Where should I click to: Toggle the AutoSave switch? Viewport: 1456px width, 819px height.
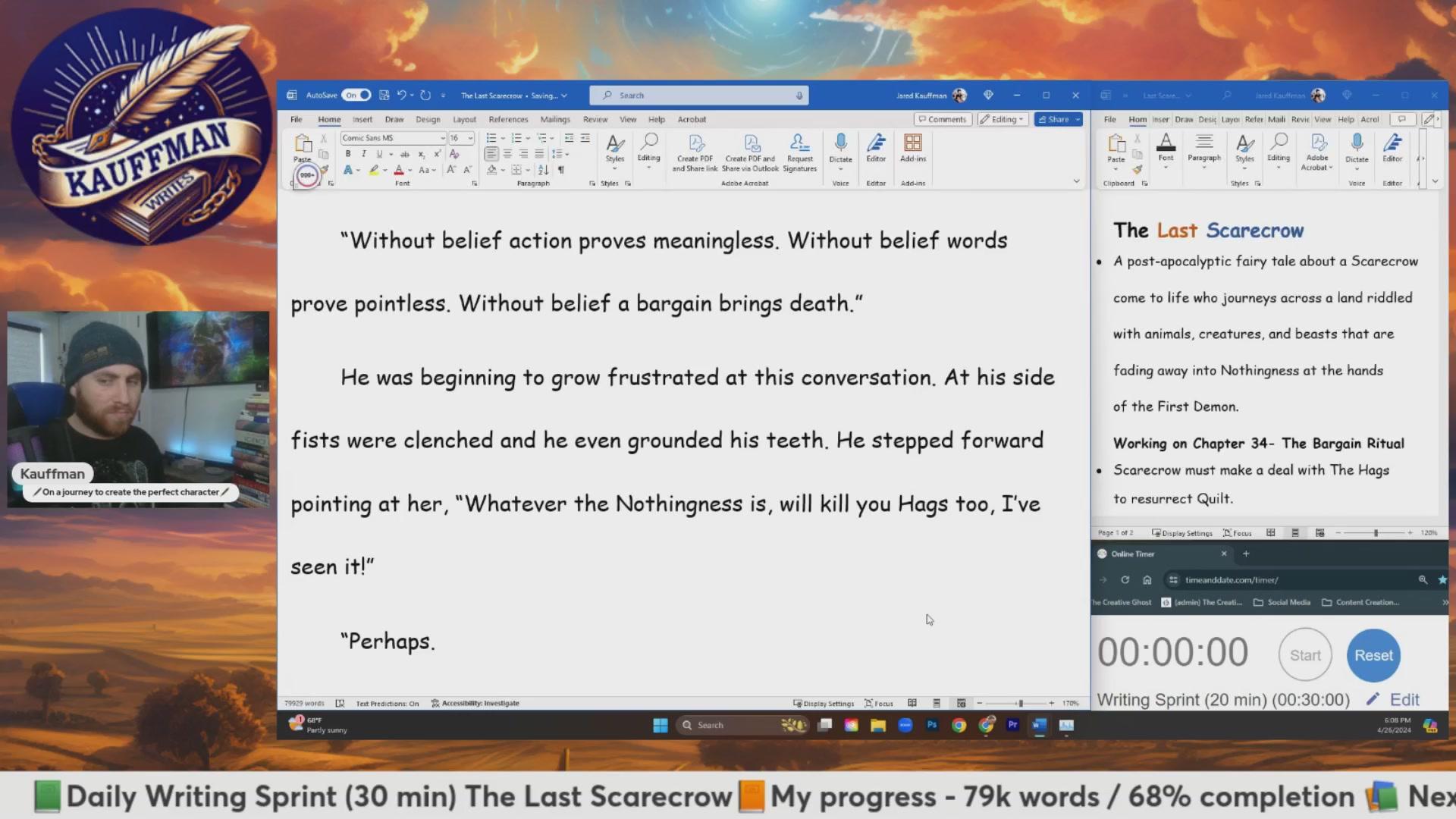(x=356, y=95)
